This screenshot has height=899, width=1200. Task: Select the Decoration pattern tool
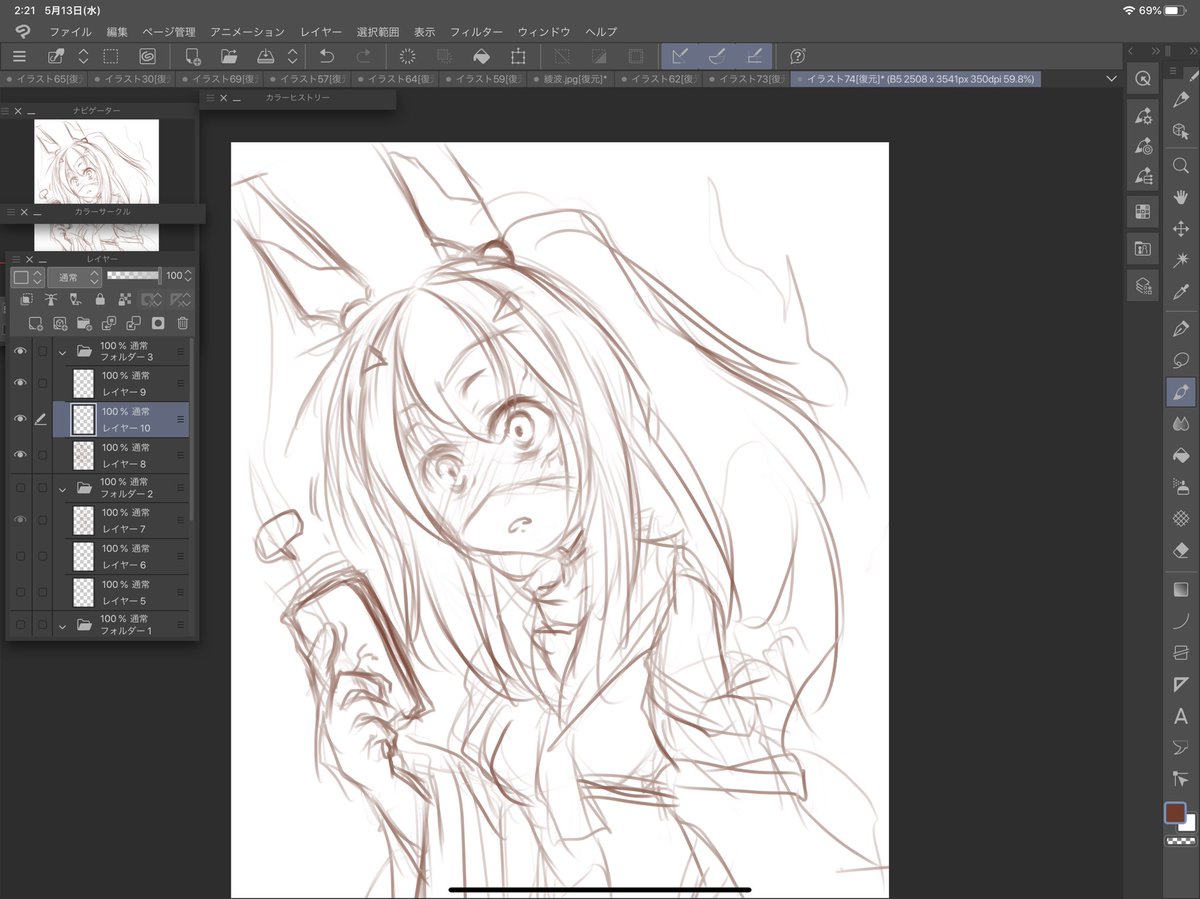[x=1181, y=518]
